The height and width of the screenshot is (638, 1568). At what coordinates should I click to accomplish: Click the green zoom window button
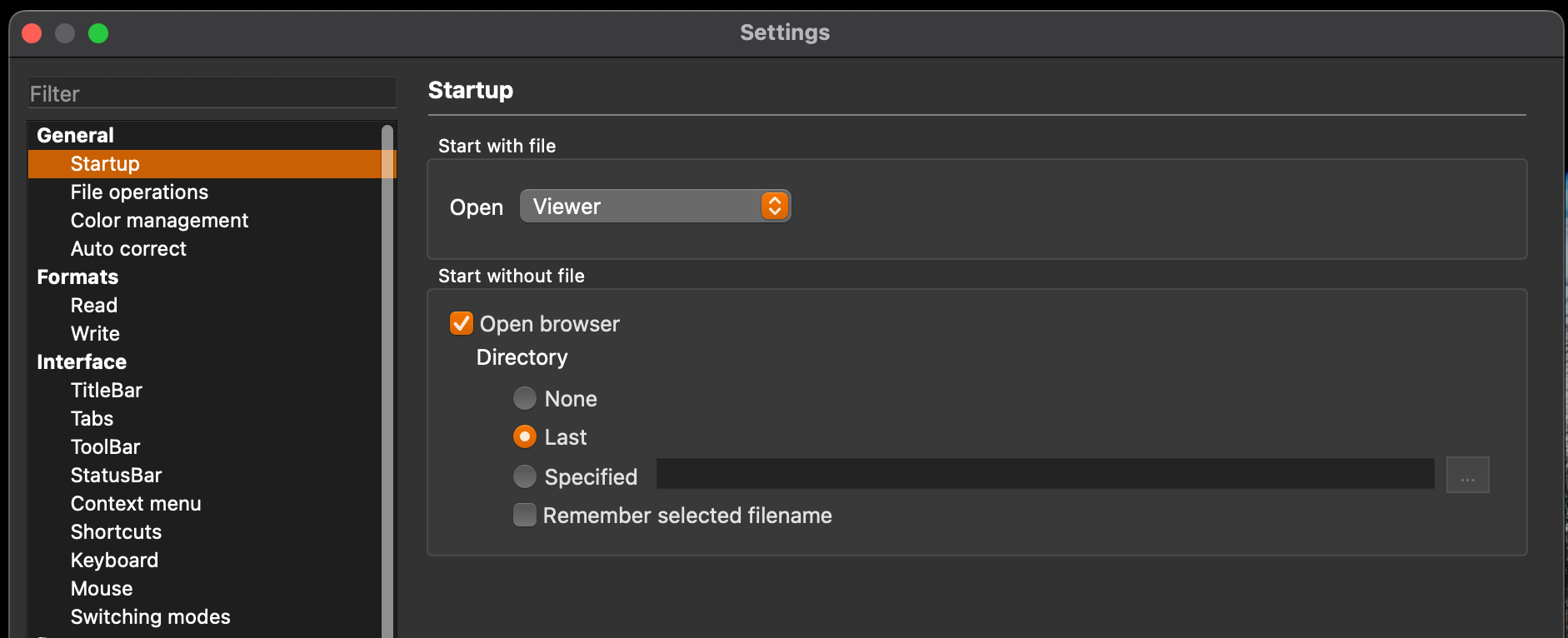[98, 33]
